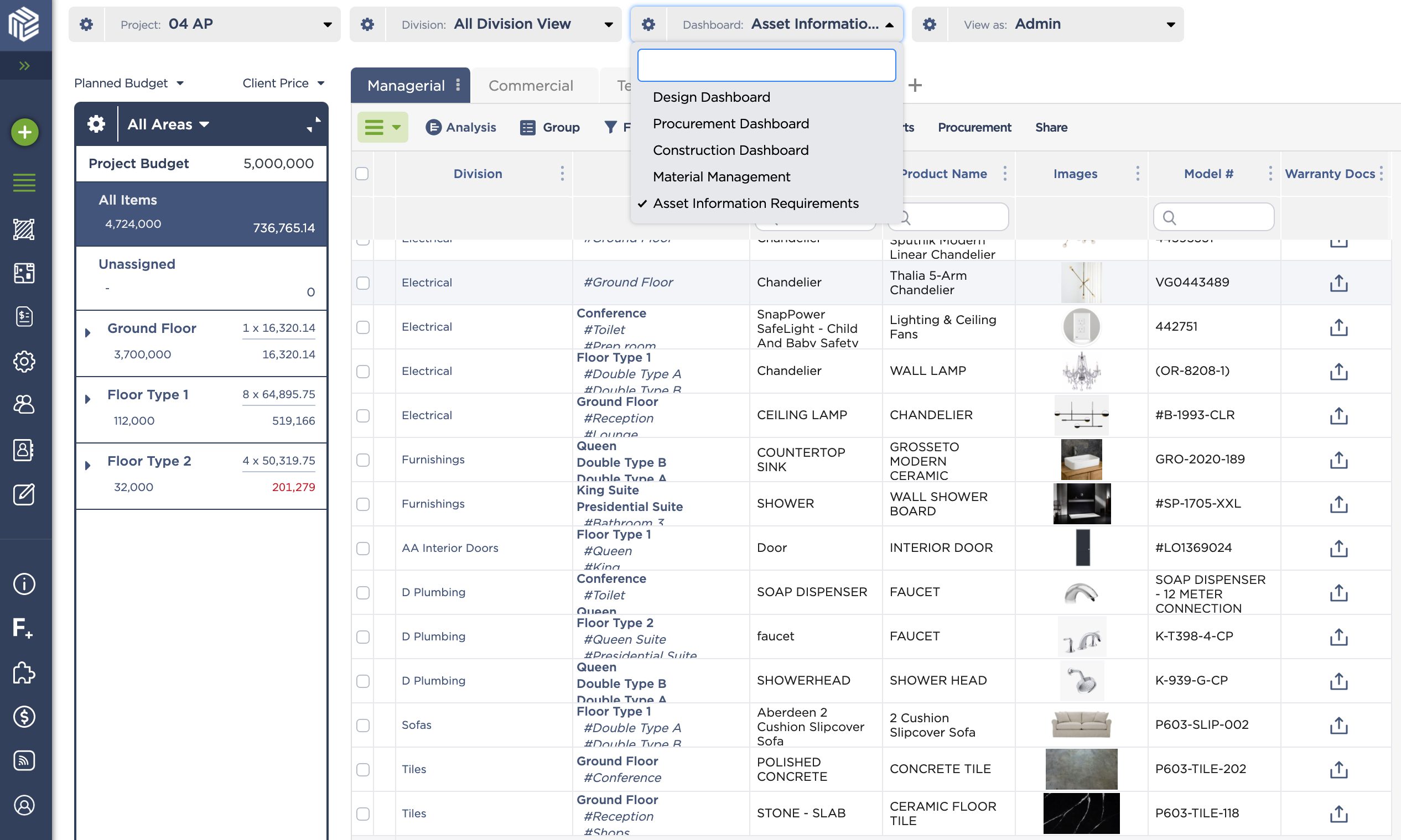Select the Analysis tool in the toolbar
Screen dimensions: 1401x840
point(461,127)
